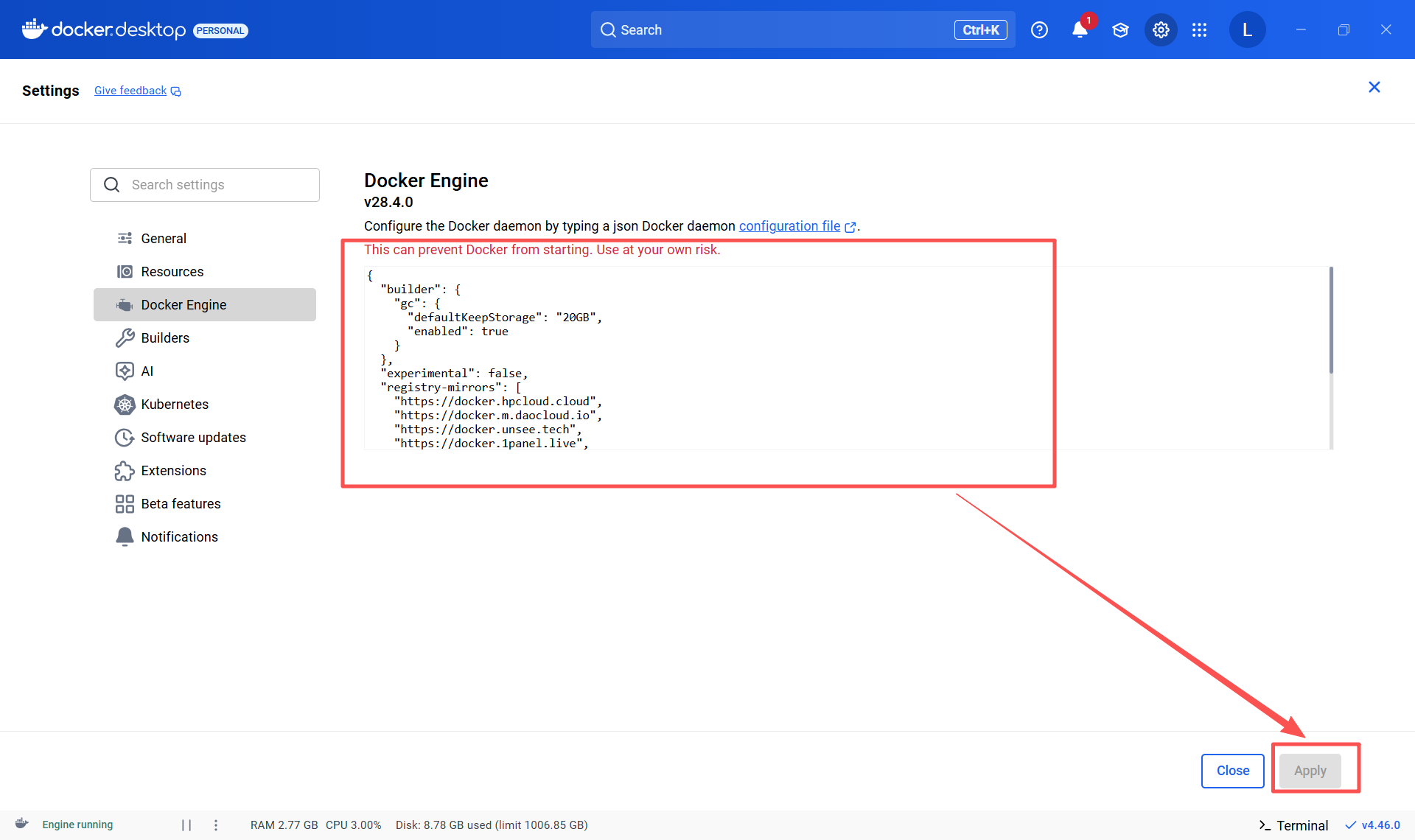Open the Extensions settings section

(205, 470)
